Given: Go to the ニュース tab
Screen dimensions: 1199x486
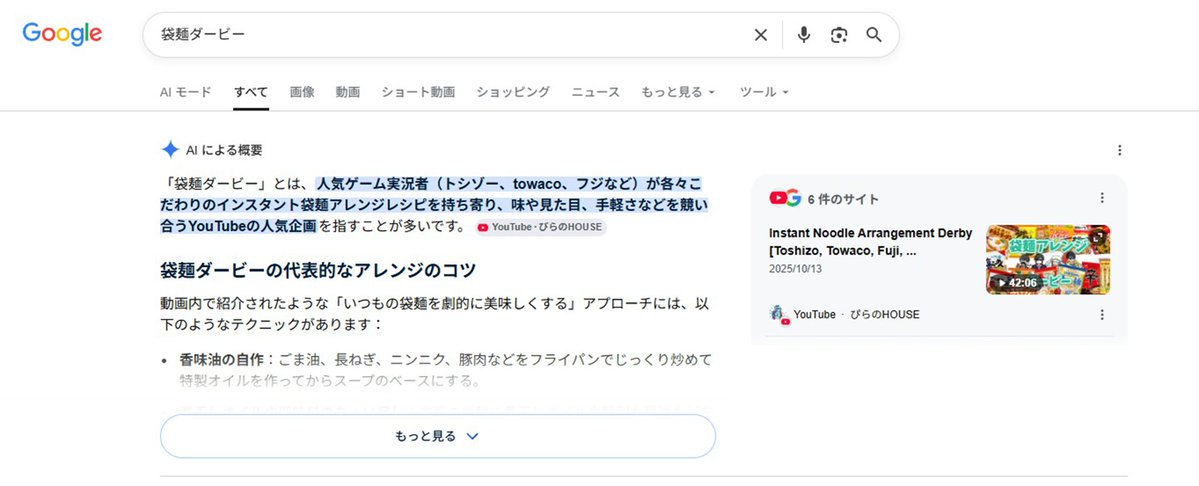Looking at the screenshot, I should tap(596, 92).
